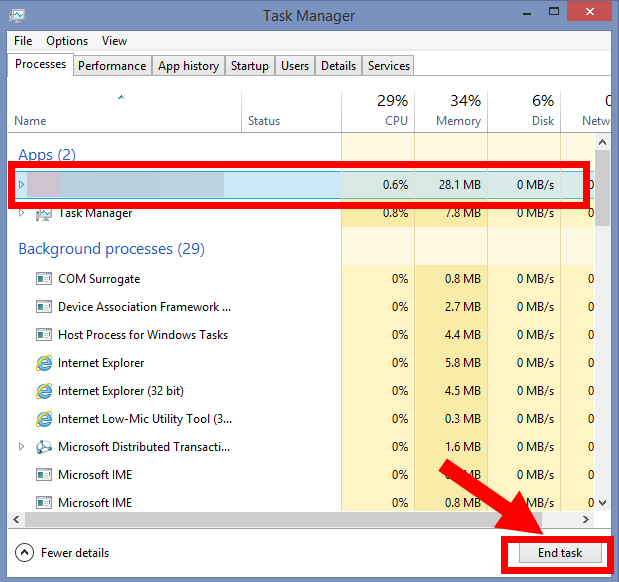The width and height of the screenshot is (619, 582).
Task: Click the Internet Low-Mic Utility Tool icon
Action: (44, 419)
